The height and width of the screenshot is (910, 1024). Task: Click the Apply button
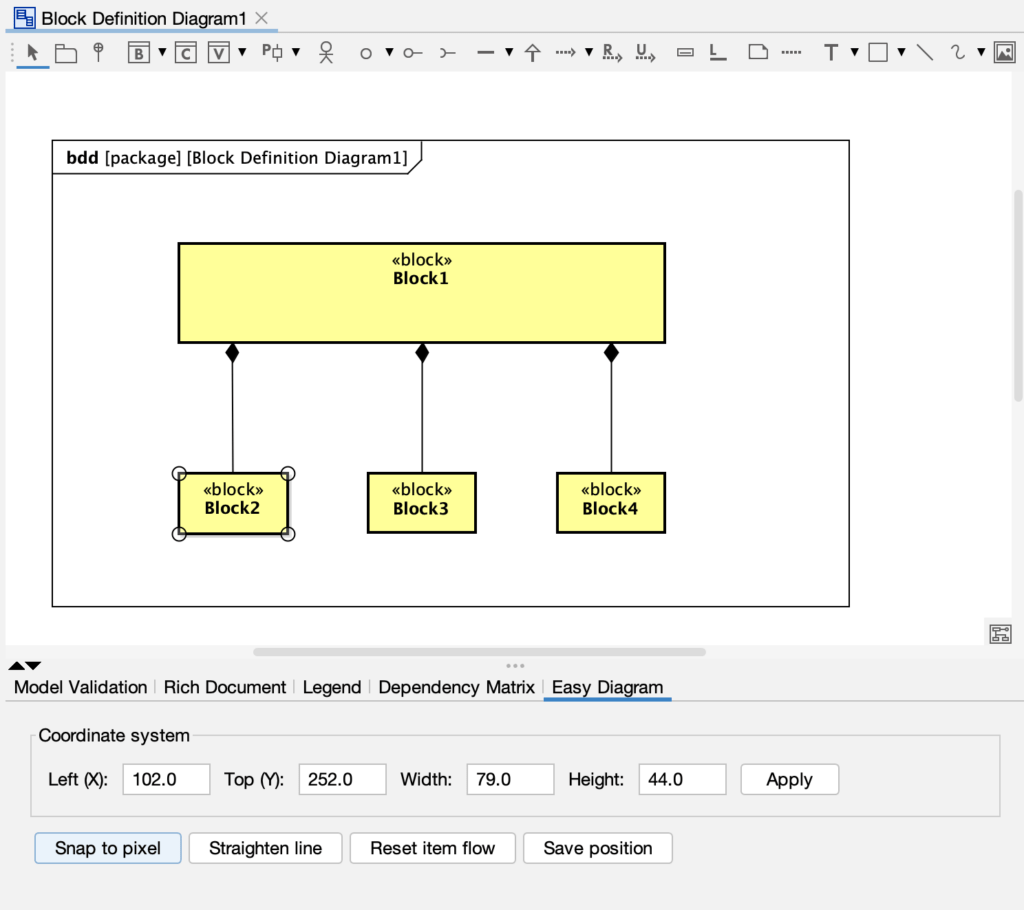click(x=789, y=779)
